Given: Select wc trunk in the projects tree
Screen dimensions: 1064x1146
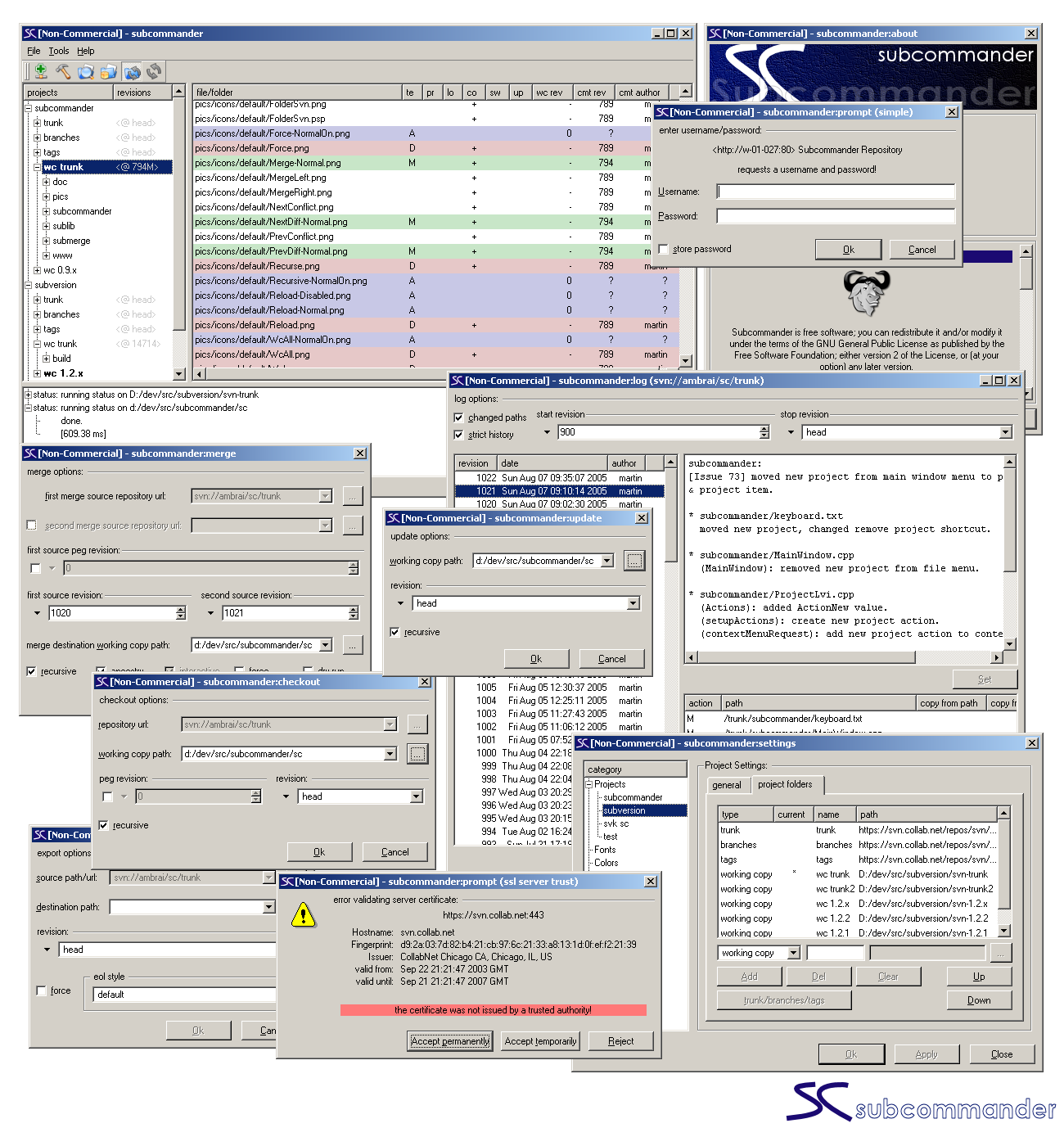Looking at the screenshot, I should tap(64, 167).
